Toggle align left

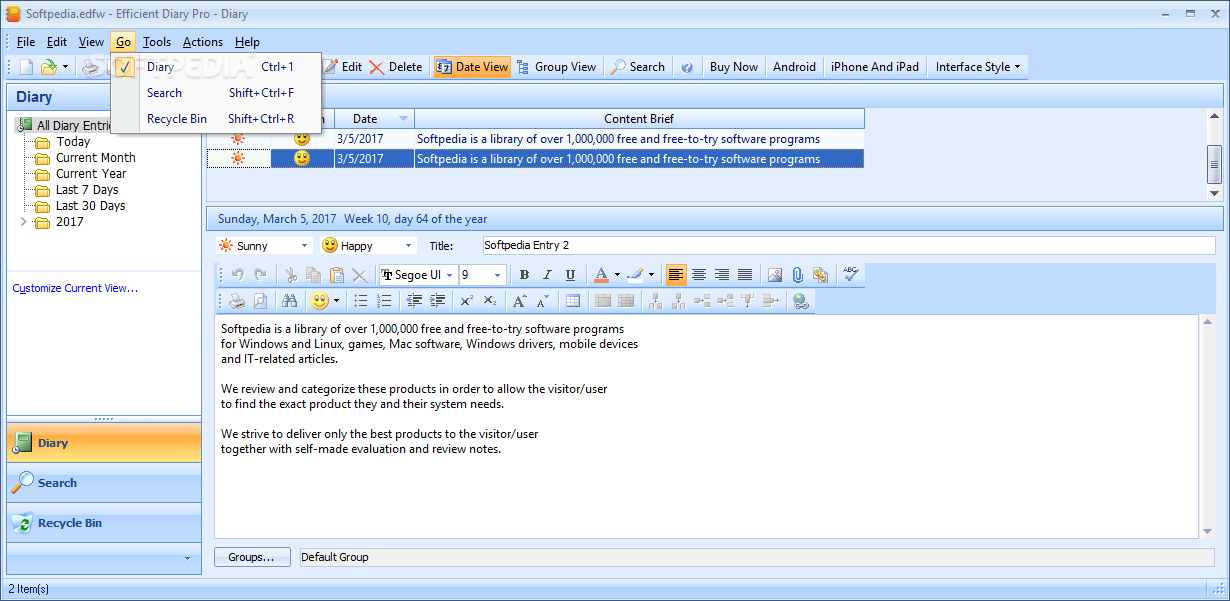coord(677,275)
